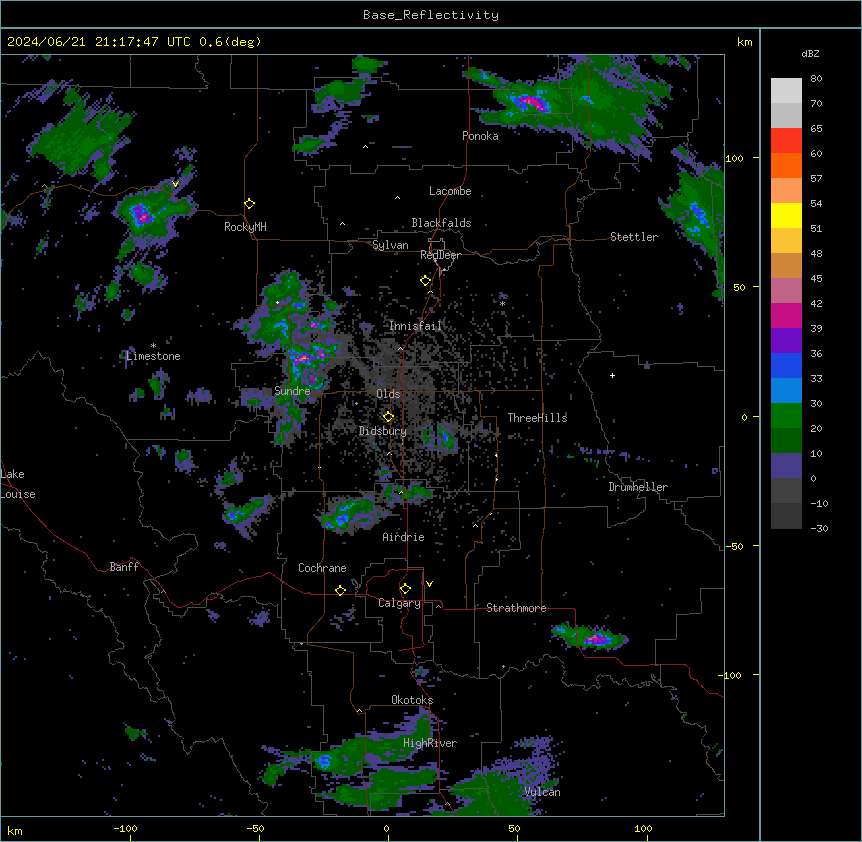
Task: Click the yellow station marker near RockyMH
Action: click(x=249, y=204)
